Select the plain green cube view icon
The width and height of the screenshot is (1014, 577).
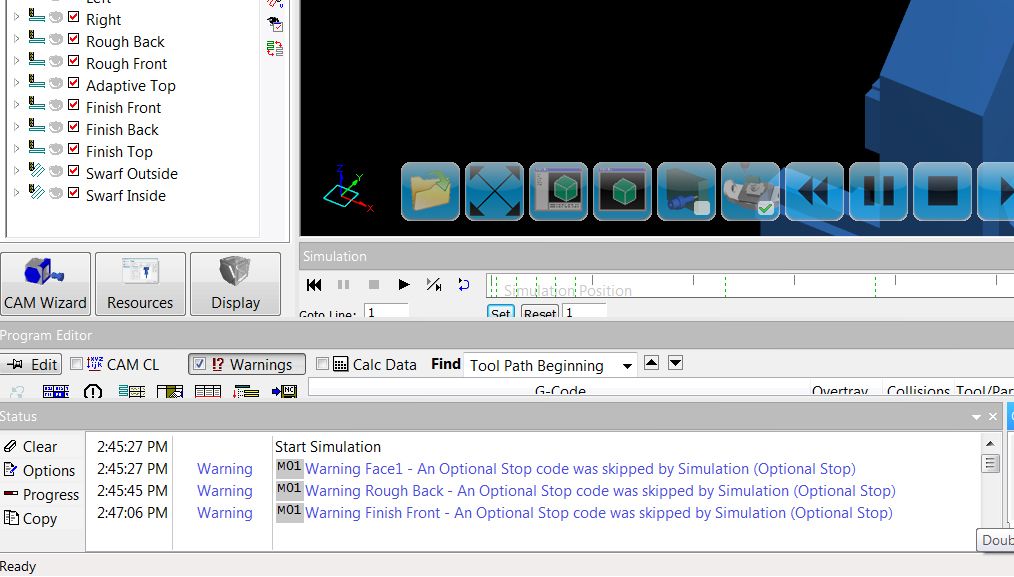(622, 191)
